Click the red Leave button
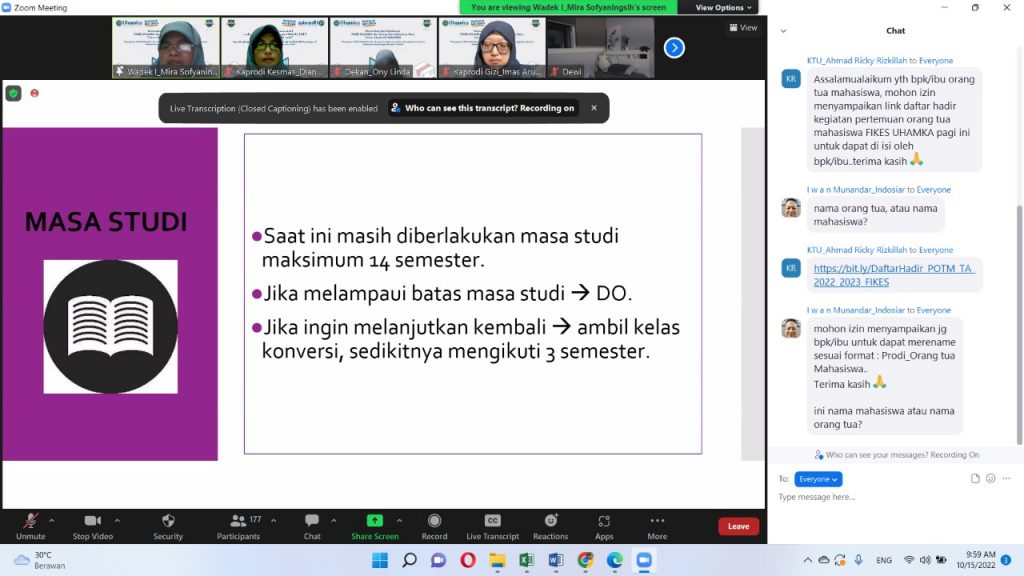This screenshot has height=576, width=1024. [x=738, y=526]
